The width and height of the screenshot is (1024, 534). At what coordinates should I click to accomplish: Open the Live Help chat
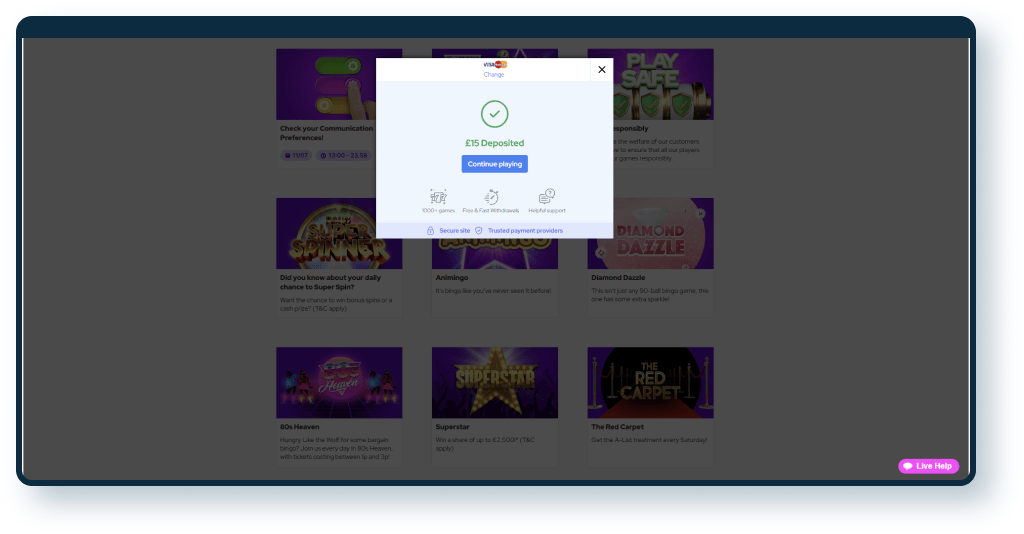point(928,466)
